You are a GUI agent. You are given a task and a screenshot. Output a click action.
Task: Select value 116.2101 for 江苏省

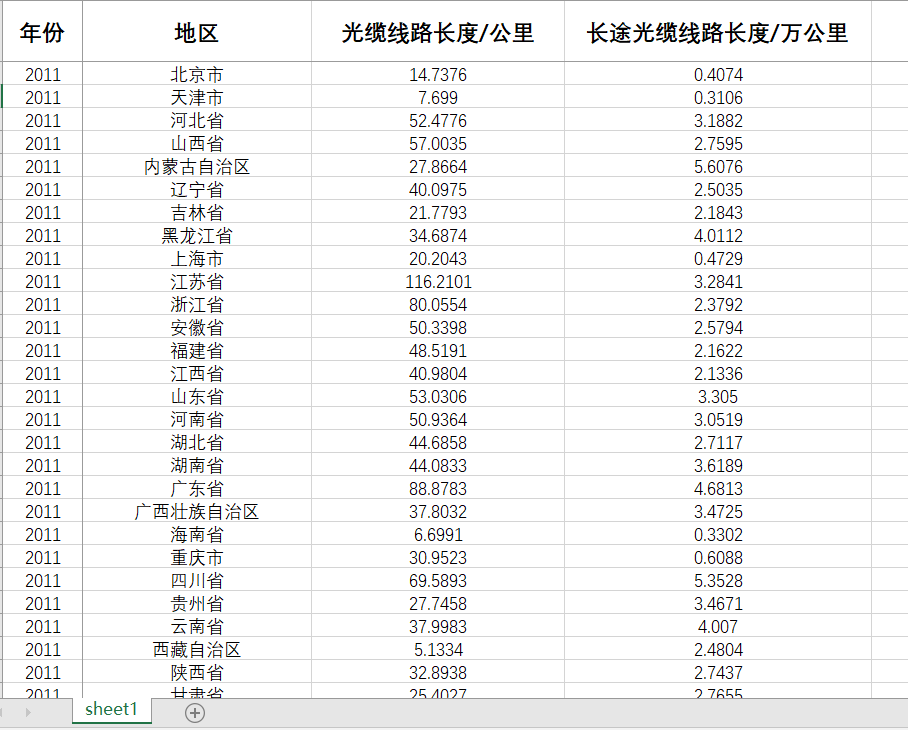pyautogui.click(x=438, y=281)
